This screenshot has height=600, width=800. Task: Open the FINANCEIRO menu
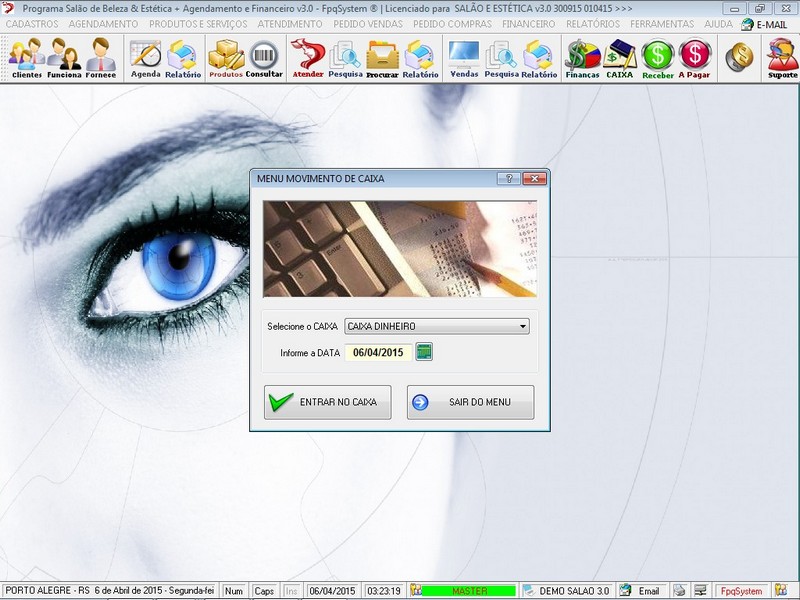click(529, 24)
